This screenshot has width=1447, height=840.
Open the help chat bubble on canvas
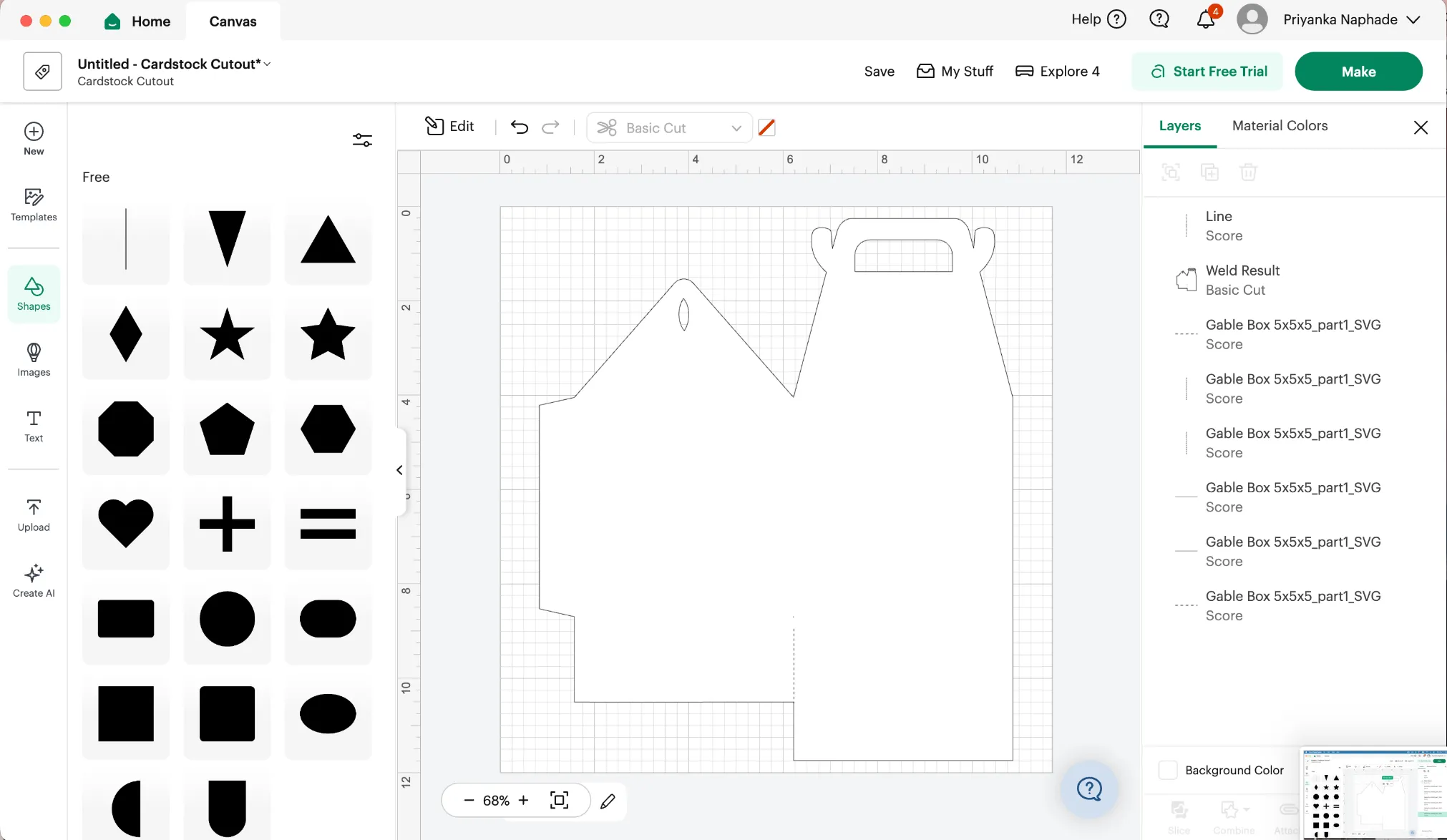[x=1089, y=789]
